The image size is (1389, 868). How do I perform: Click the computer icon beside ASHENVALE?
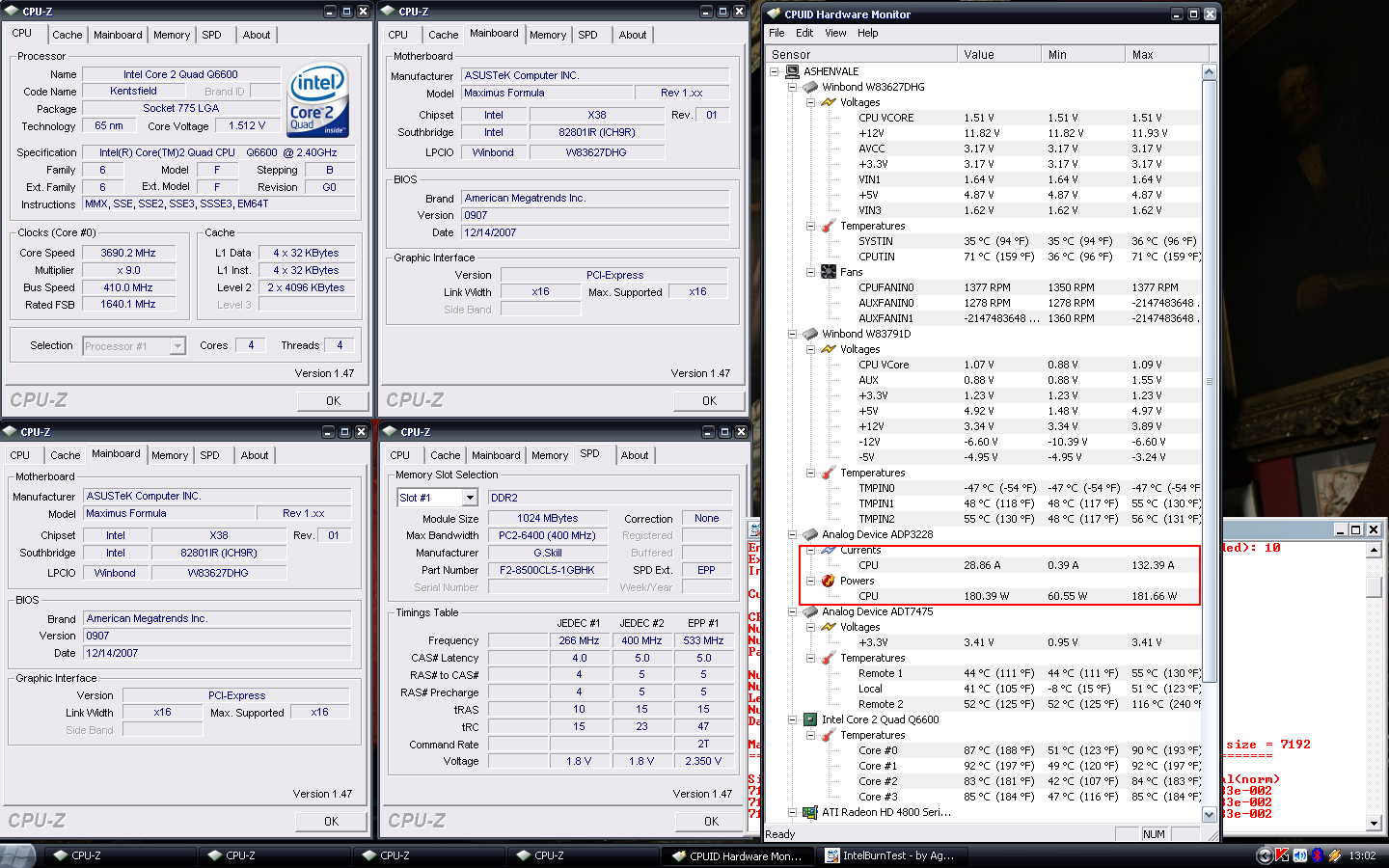click(x=792, y=71)
